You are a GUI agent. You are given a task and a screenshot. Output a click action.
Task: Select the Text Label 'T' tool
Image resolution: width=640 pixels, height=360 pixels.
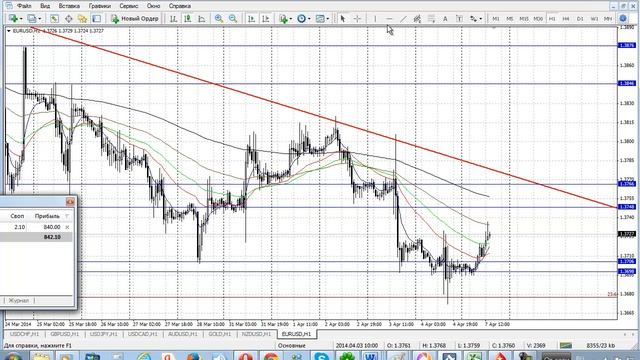[459, 19]
